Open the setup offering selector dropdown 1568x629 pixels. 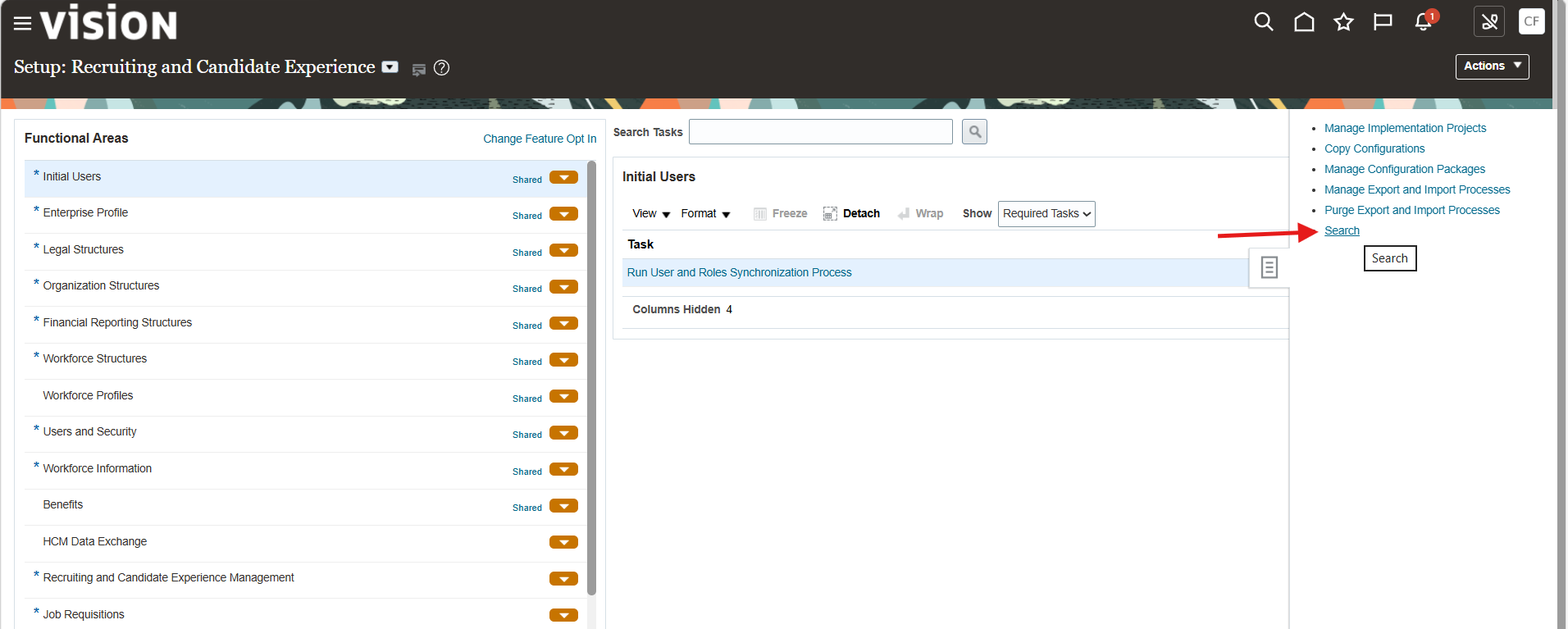click(390, 67)
